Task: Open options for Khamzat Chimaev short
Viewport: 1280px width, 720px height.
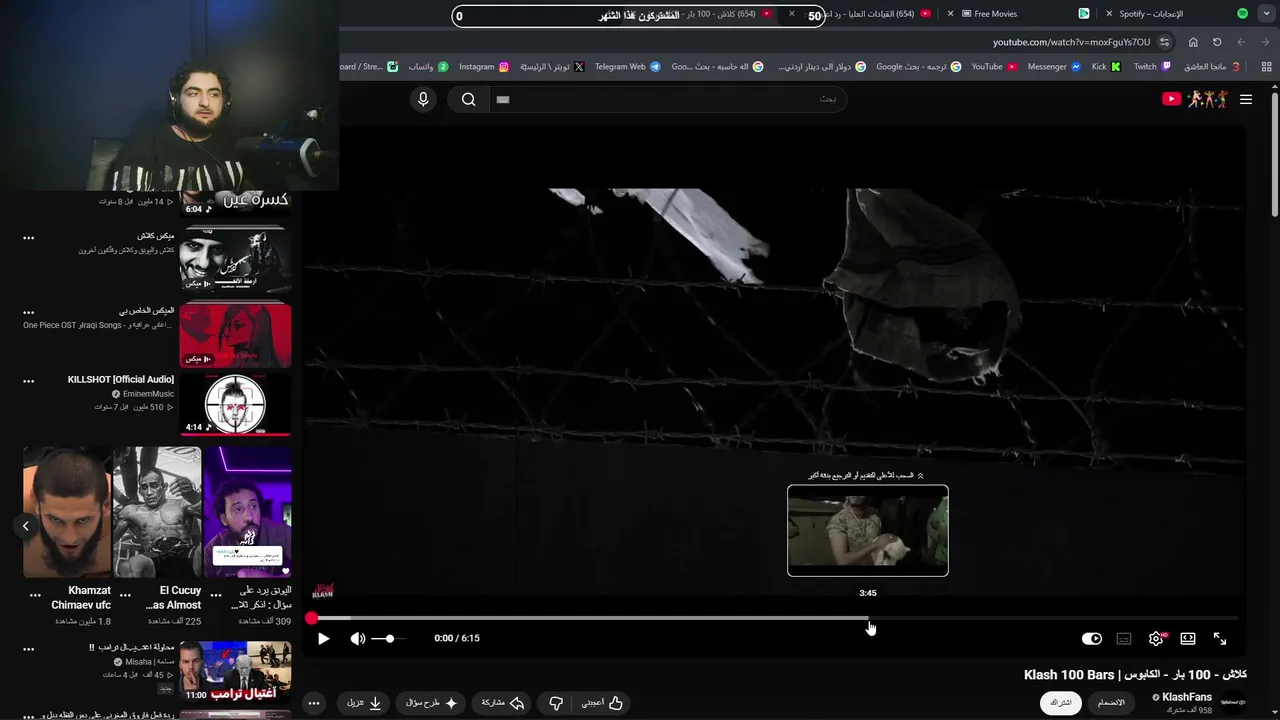Action: [x=35, y=594]
